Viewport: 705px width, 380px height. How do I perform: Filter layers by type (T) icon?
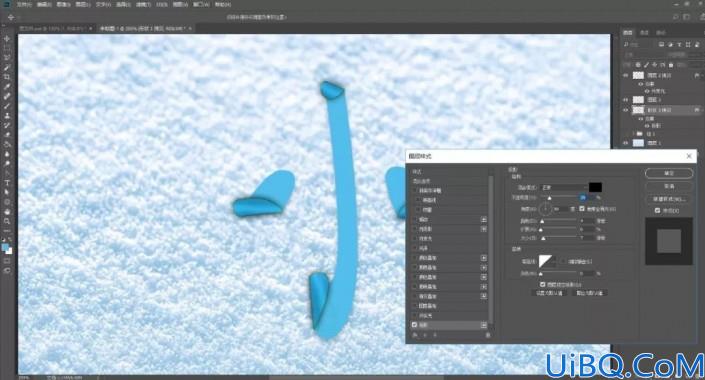(679, 45)
